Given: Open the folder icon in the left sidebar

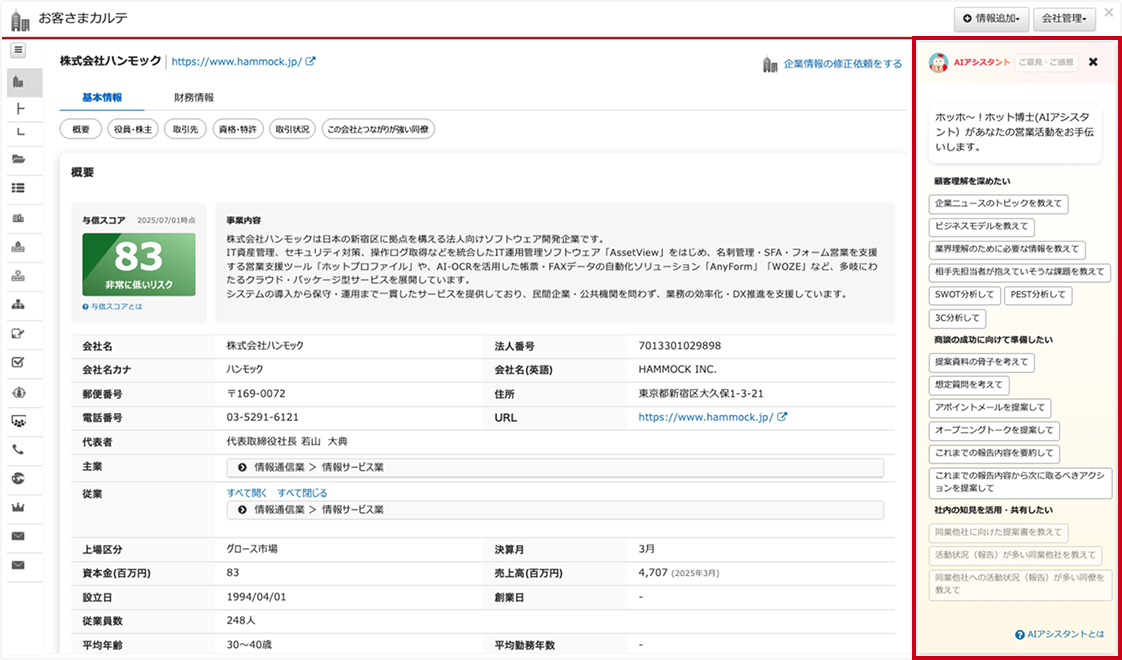Looking at the screenshot, I should coord(19,159).
